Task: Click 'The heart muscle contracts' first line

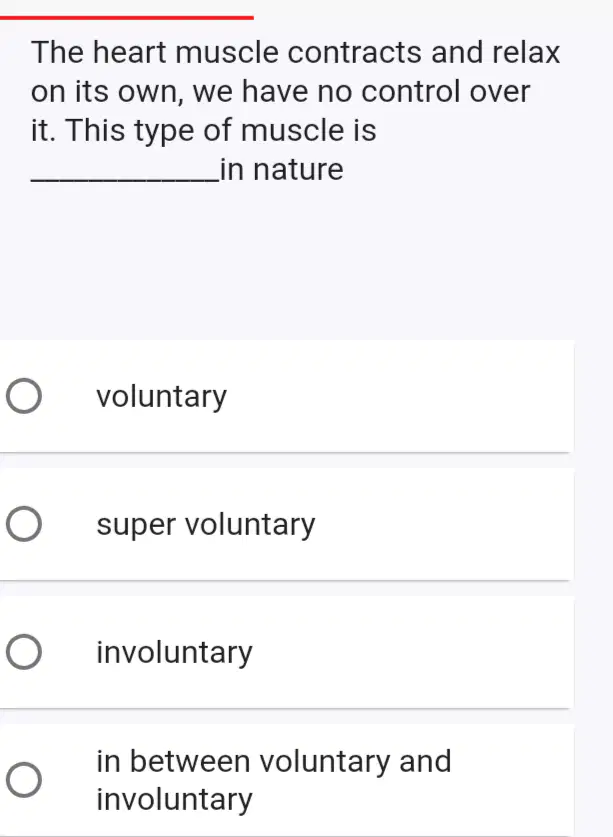Action: pos(295,52)
